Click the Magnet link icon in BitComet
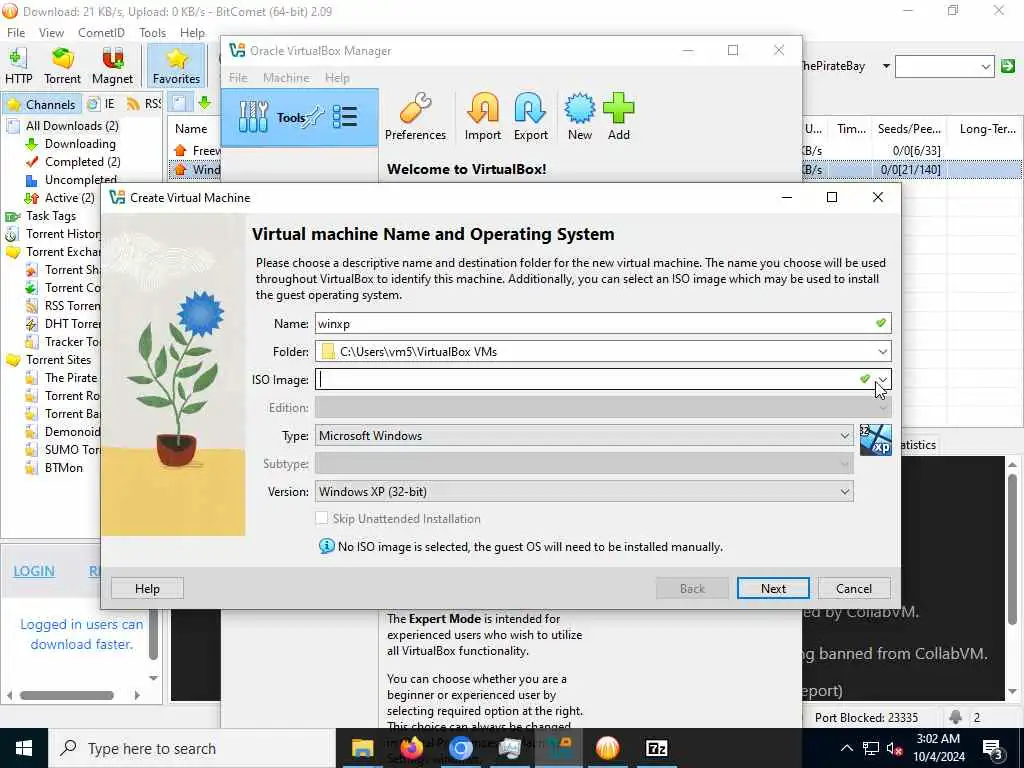This screenshot has width=1024, height=768. point(112,65)
